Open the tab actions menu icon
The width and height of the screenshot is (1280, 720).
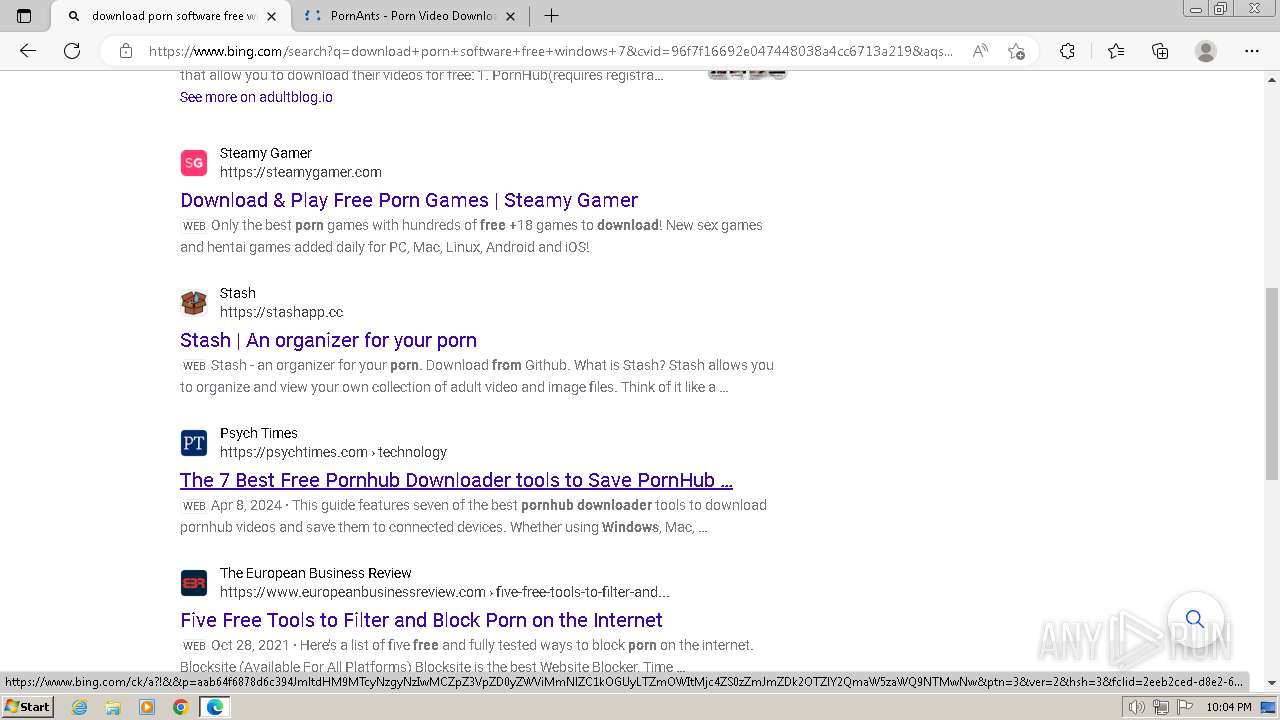tap(24, 16)
